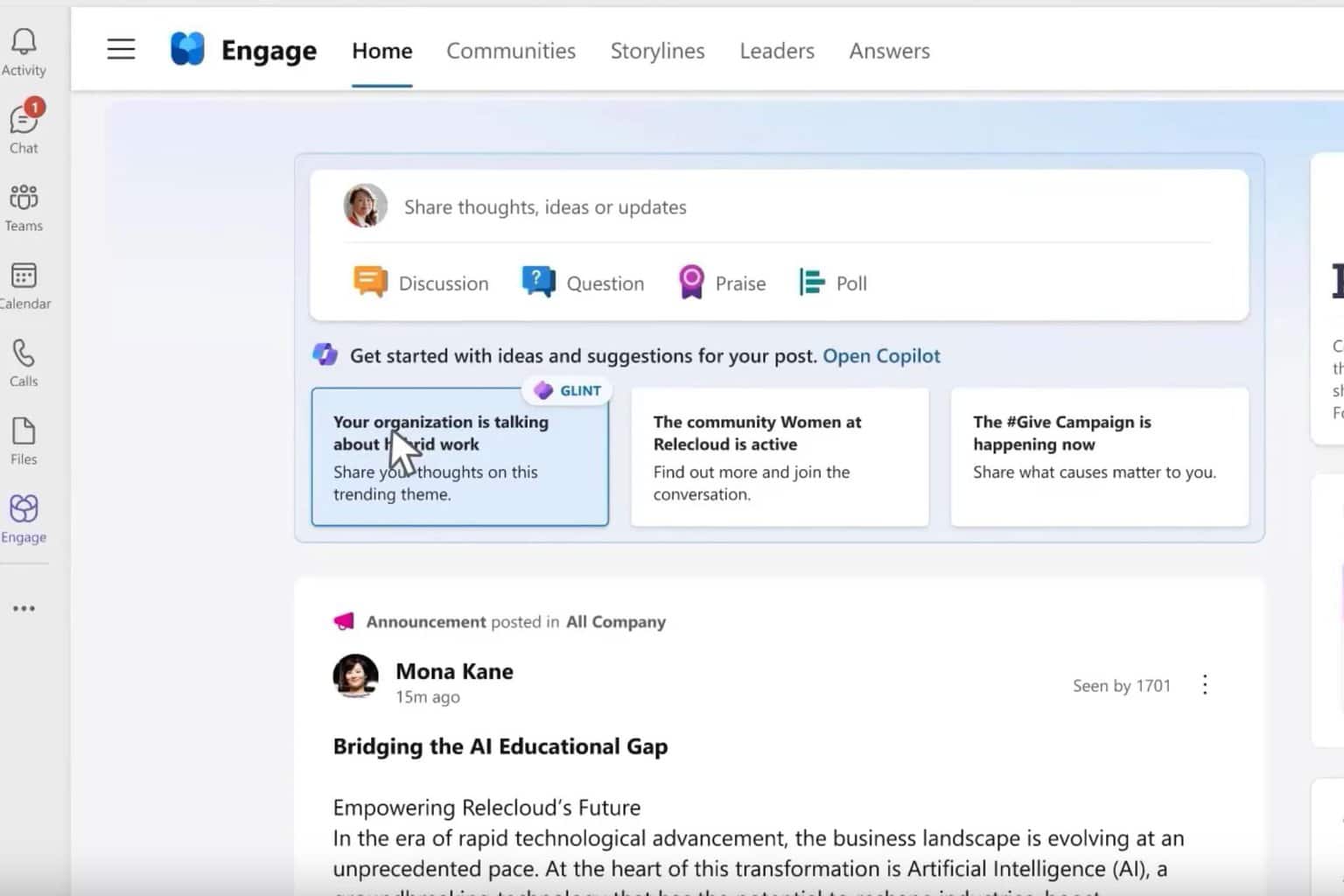Switch to the Communities tab
Screen dimensions: 1344x896
click(511, 51)
